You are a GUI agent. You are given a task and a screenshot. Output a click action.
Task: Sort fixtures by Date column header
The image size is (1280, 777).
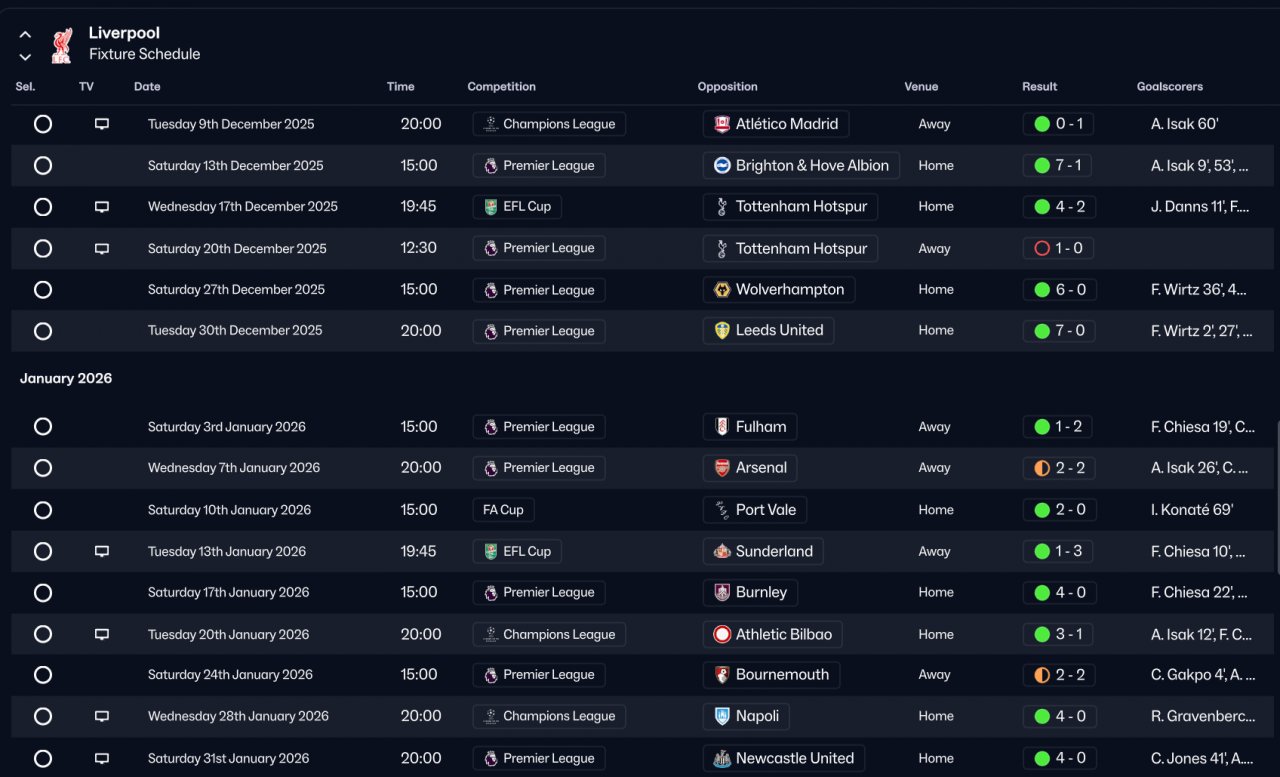click(147, 87)
